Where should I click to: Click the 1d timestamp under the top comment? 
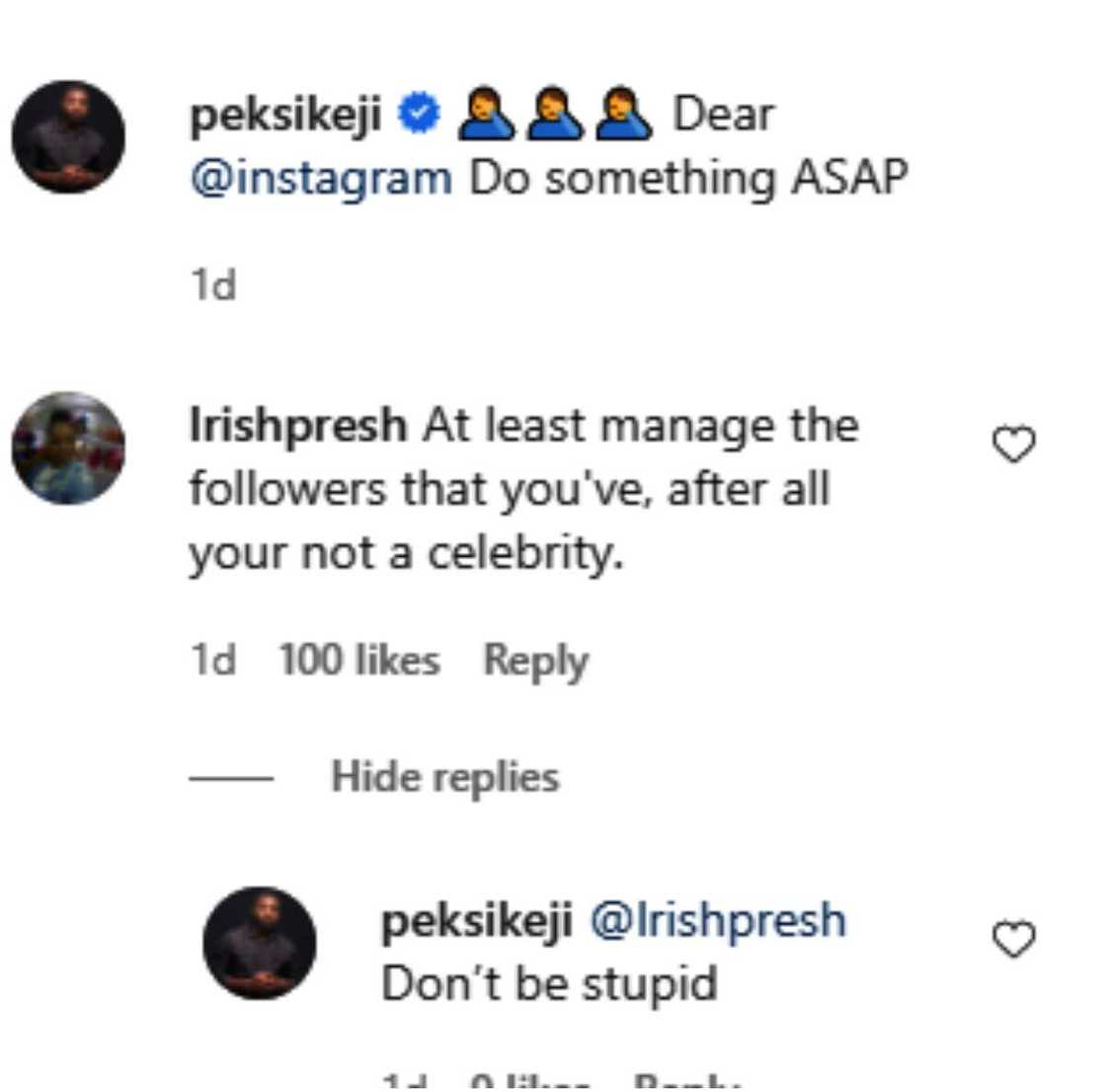[x=213, y=285]
